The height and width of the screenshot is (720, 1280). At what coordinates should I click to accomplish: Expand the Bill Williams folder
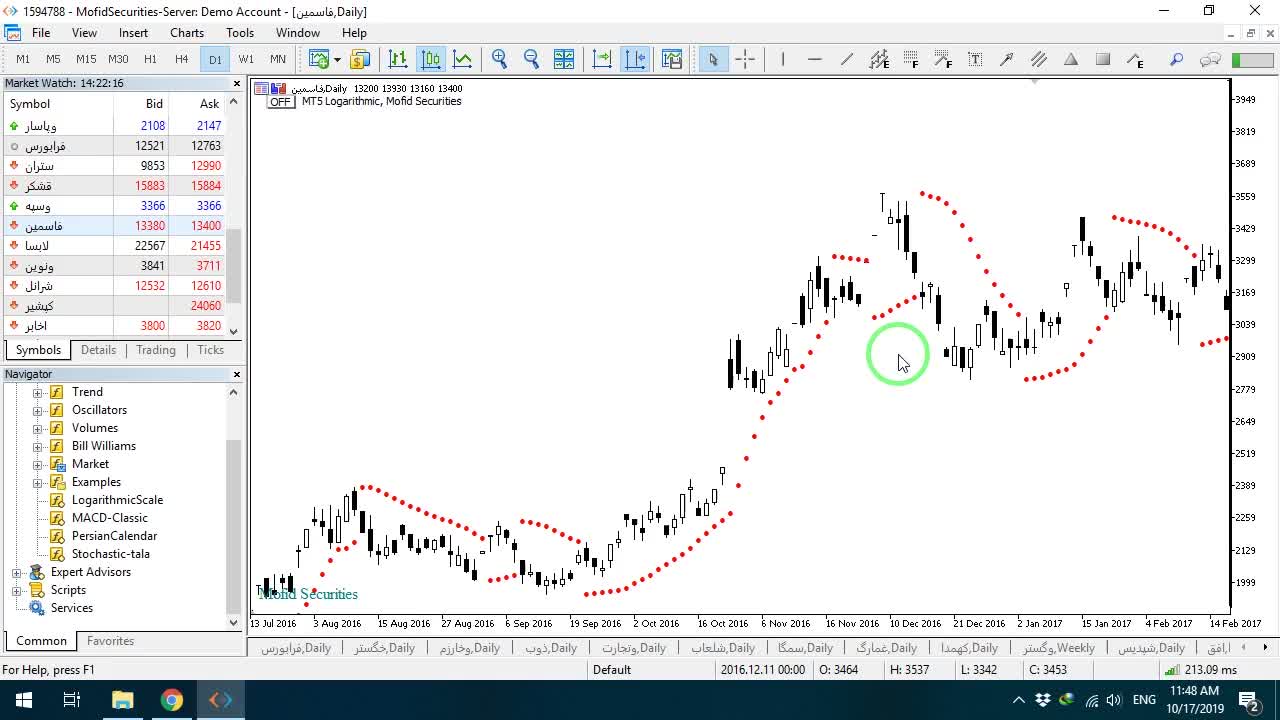pos(38,446)
